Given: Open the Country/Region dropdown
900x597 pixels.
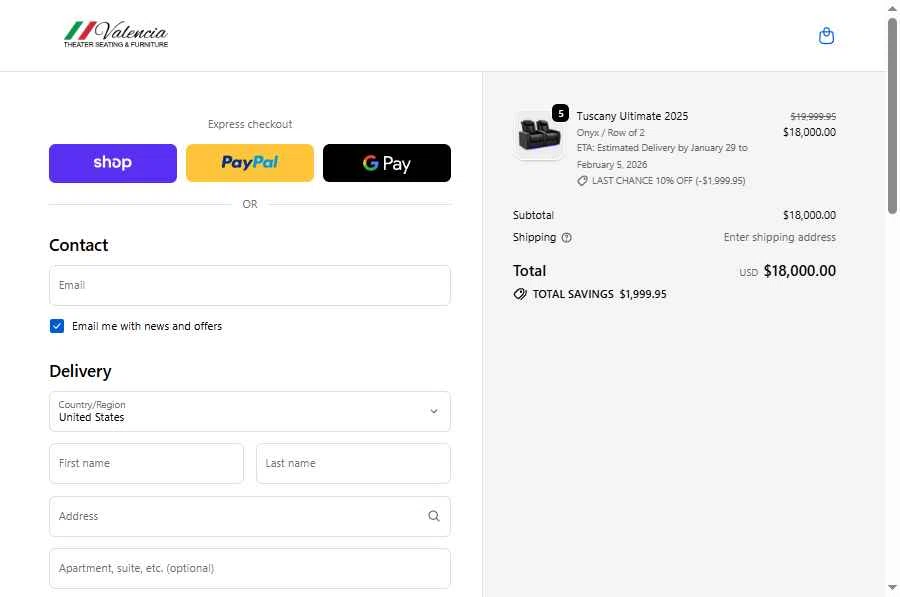Looking at the screenshot, I should tap(250, 412).
